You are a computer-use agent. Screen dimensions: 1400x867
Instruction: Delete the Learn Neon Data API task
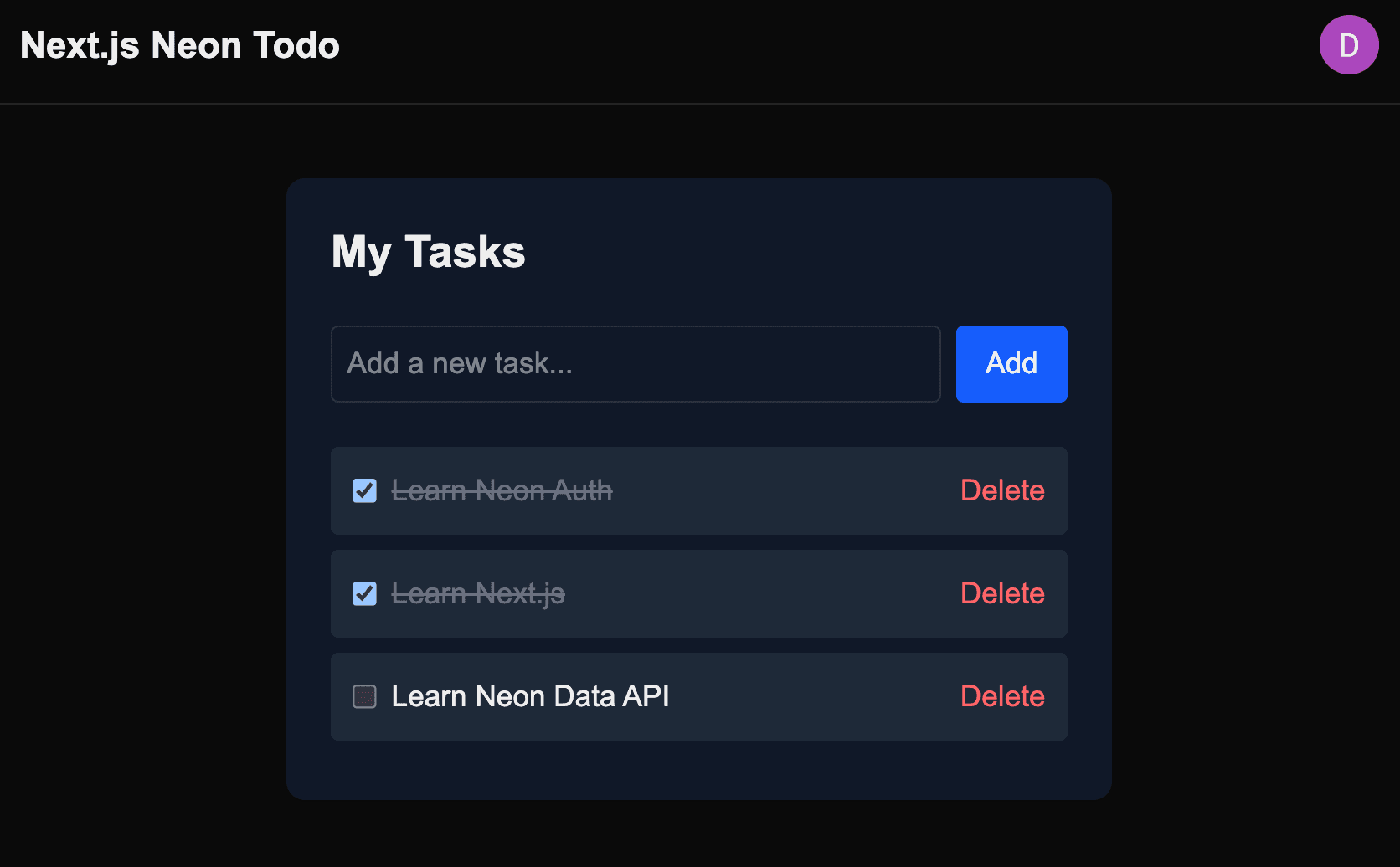coord(1002,695)
